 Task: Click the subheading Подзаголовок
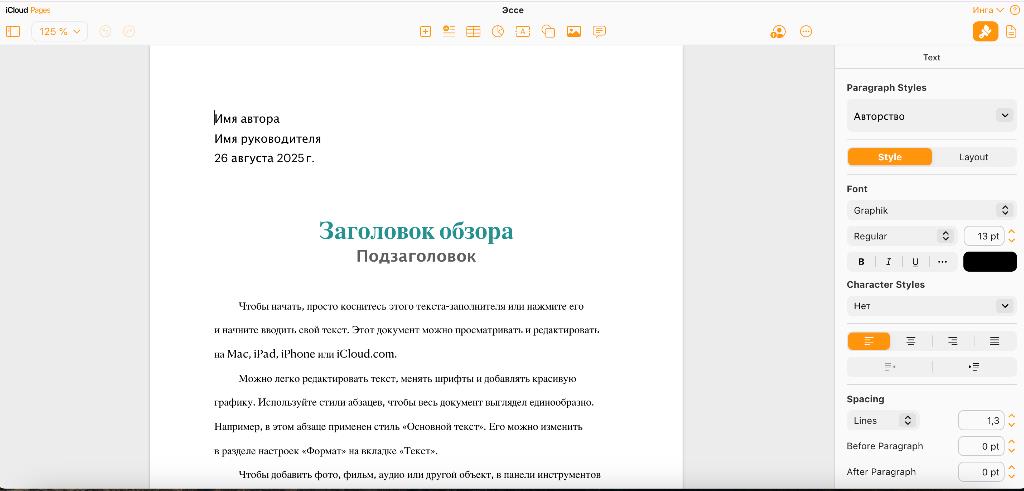(x=416, y=256)
